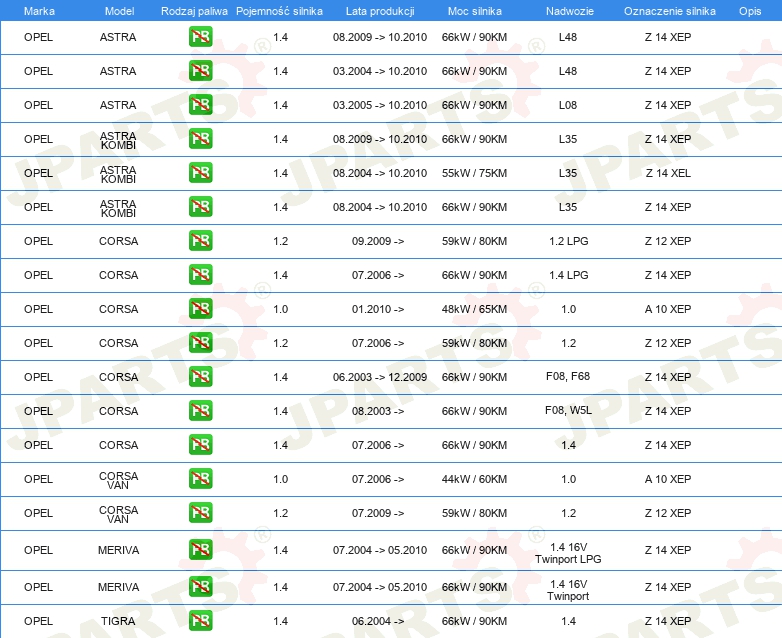The image size is (782, 638).
Task: Click fuel icon in CORSA VAN 1.0 row
Action: click(x=200, y=478)
